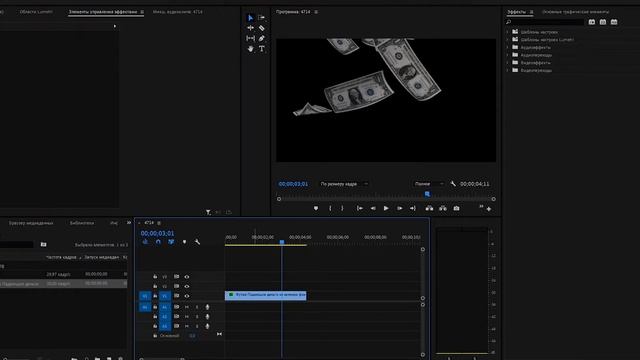Screen dimensions: 640x360
Task: Open Program monitor settings wrench
Action: click(x=453, y=184)
